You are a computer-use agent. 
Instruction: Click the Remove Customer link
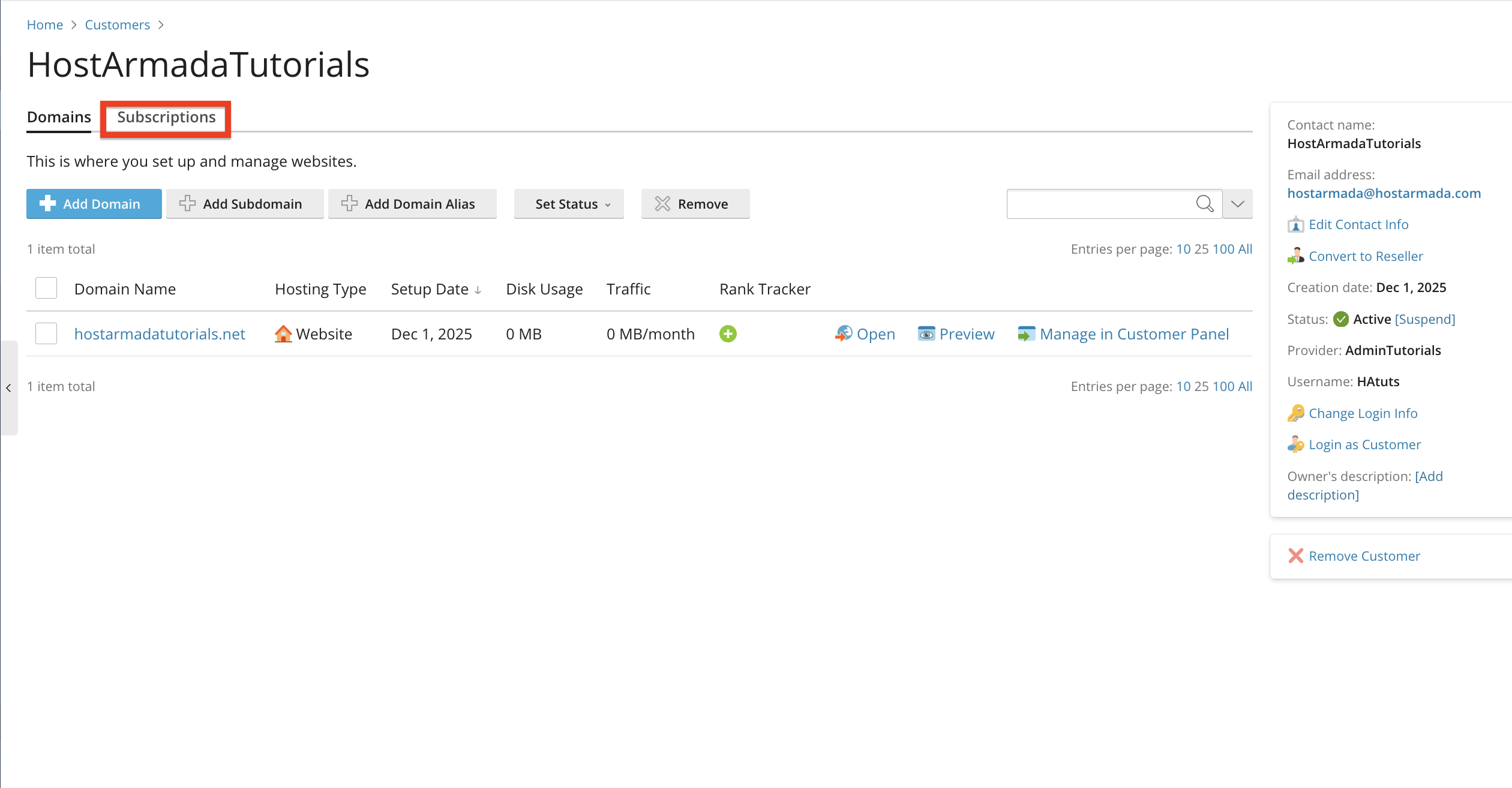1364,556
